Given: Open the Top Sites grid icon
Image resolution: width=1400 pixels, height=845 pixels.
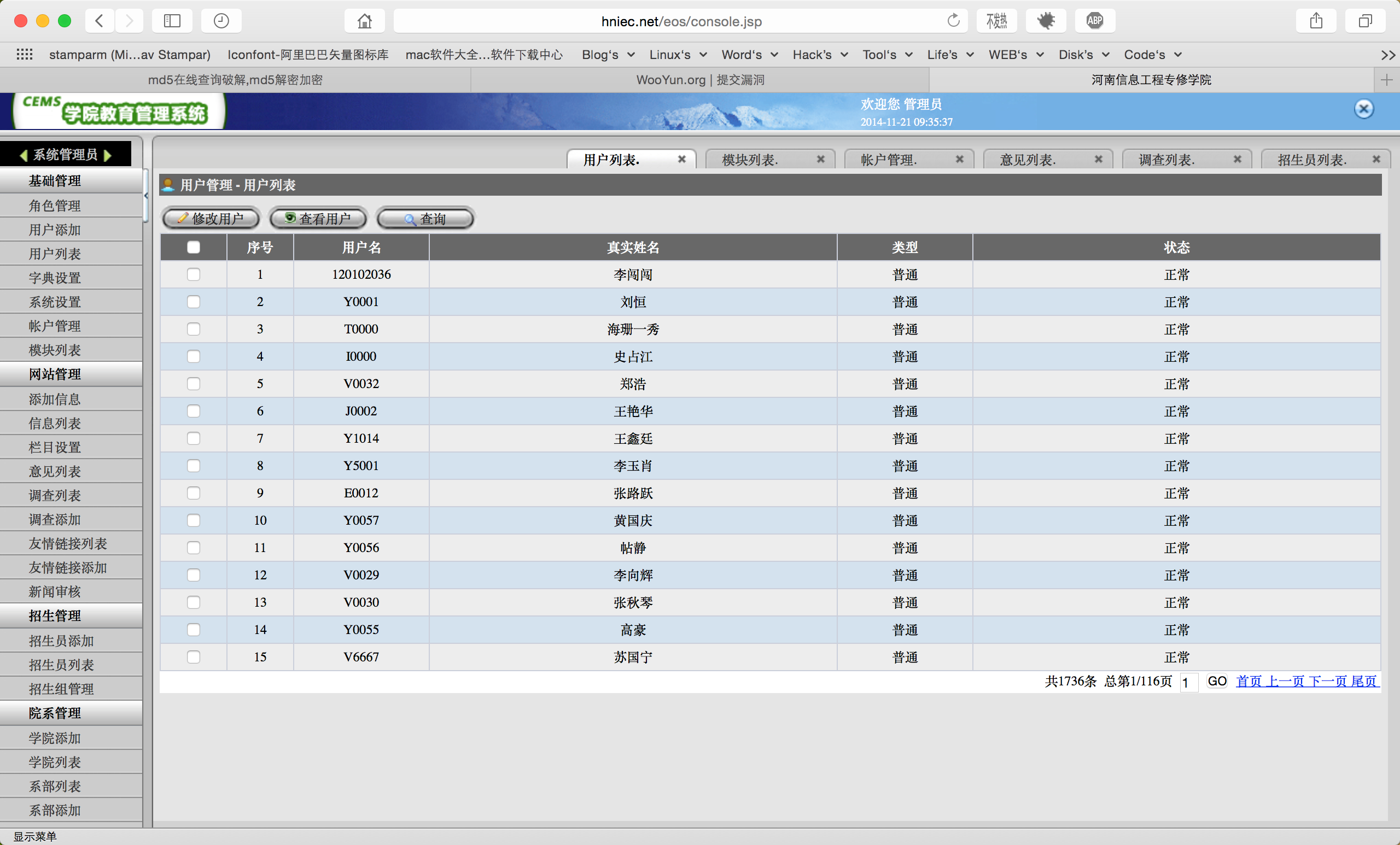Looking at the screenshot, I should 25,55.
